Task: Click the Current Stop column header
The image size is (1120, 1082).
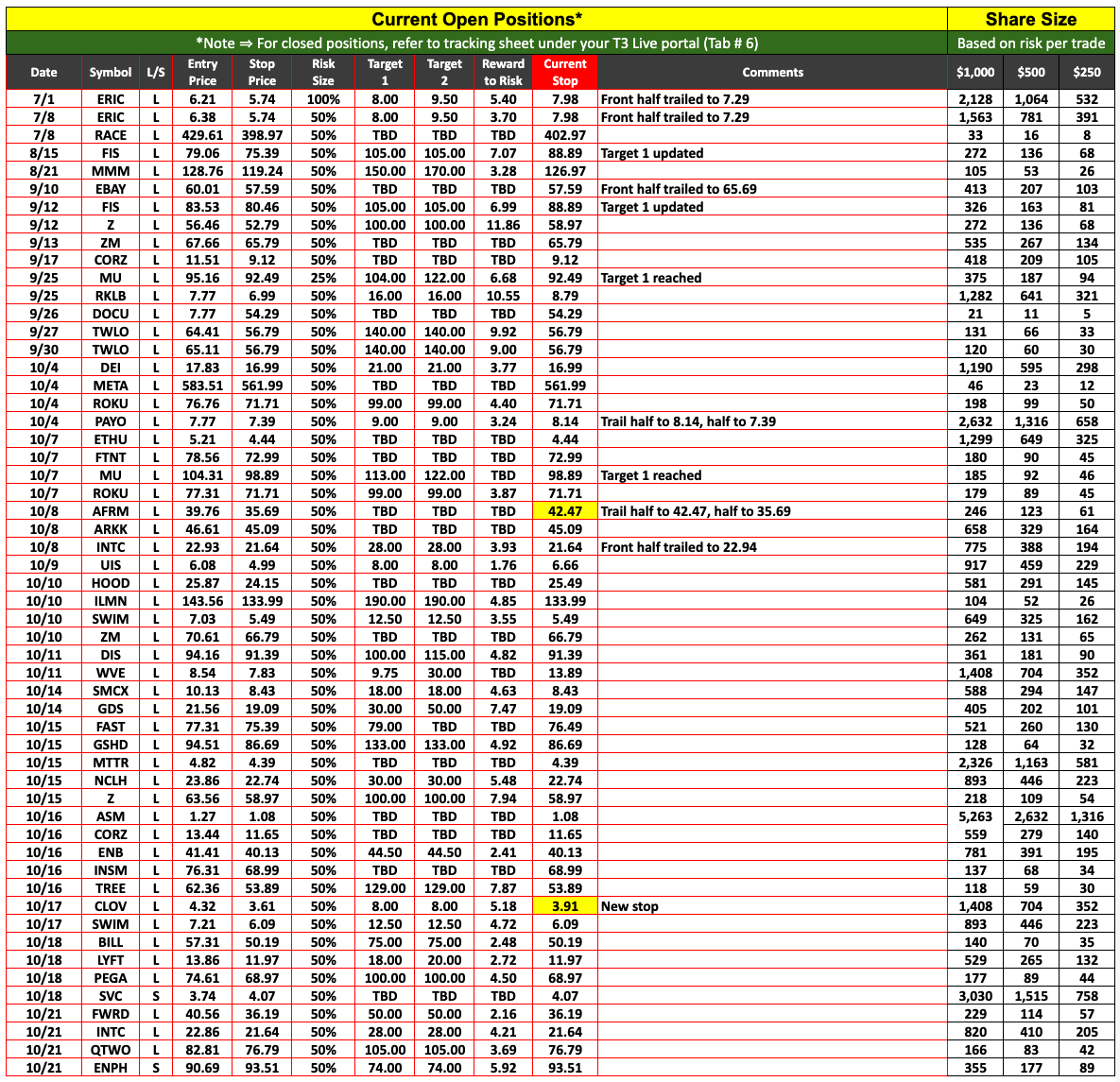Action: coord(564,72)
